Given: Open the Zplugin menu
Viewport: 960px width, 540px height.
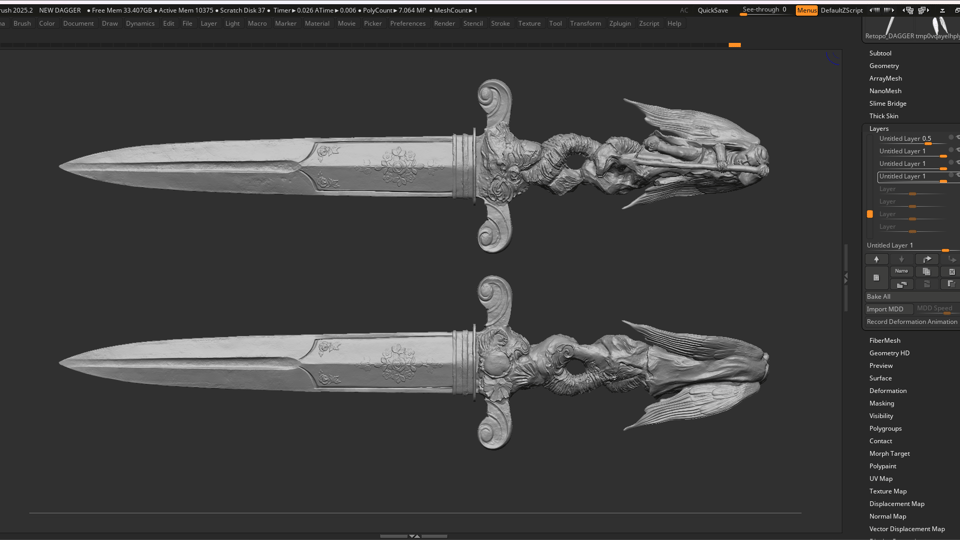Looking at the screenshot, I should [x=620, y=23].
